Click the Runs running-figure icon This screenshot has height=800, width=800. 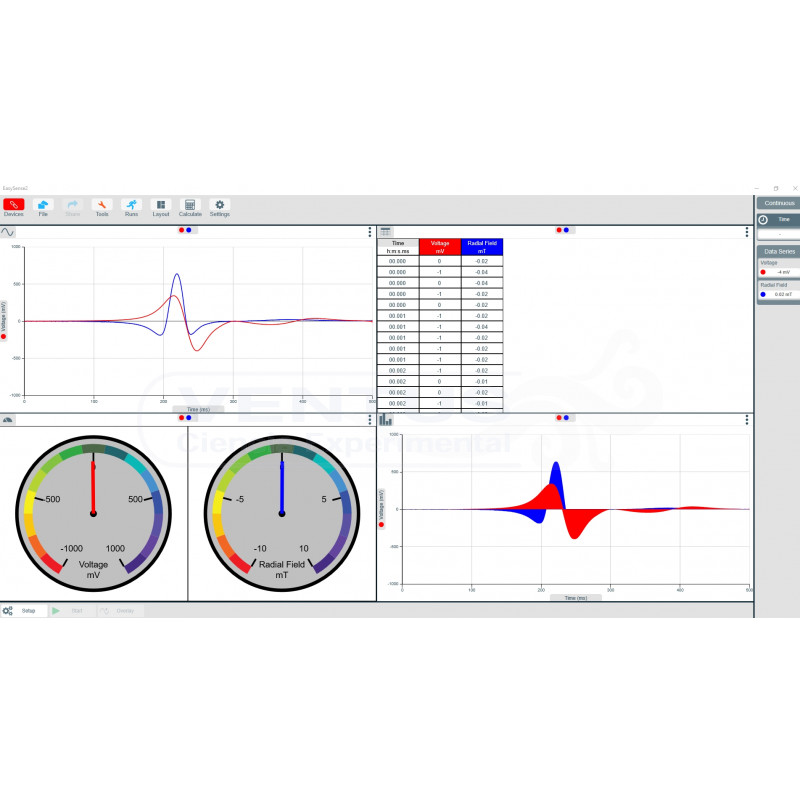[x=131, y=206]
